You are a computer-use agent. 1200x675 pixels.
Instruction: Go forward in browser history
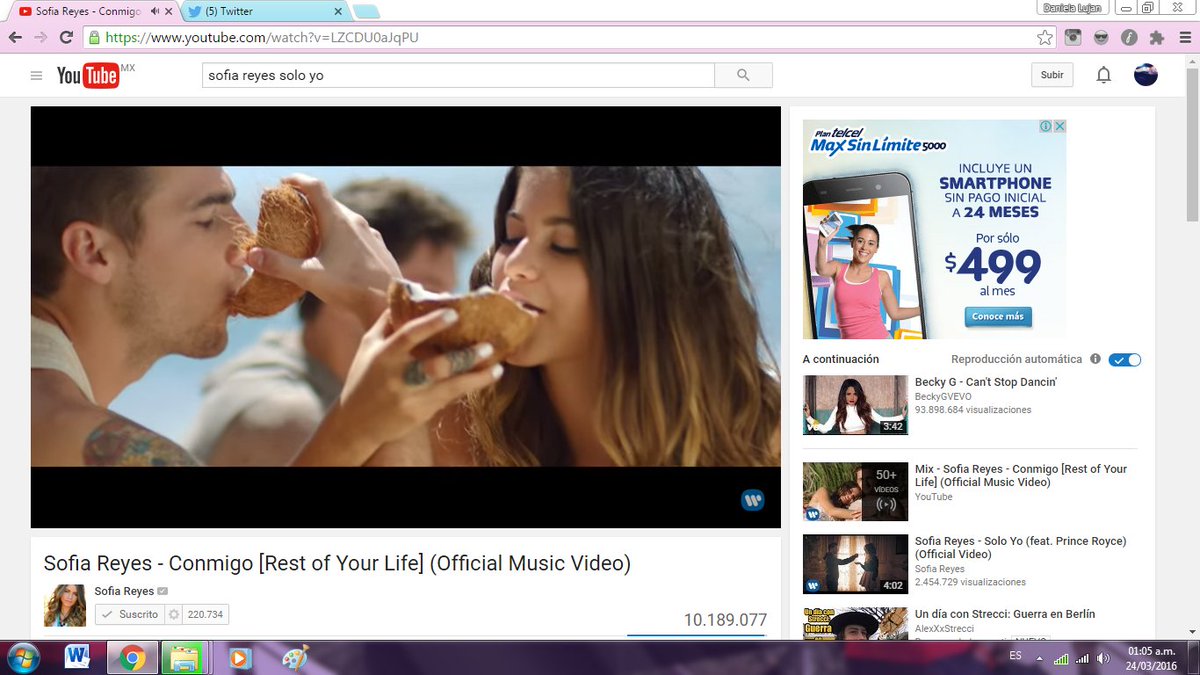41,38
